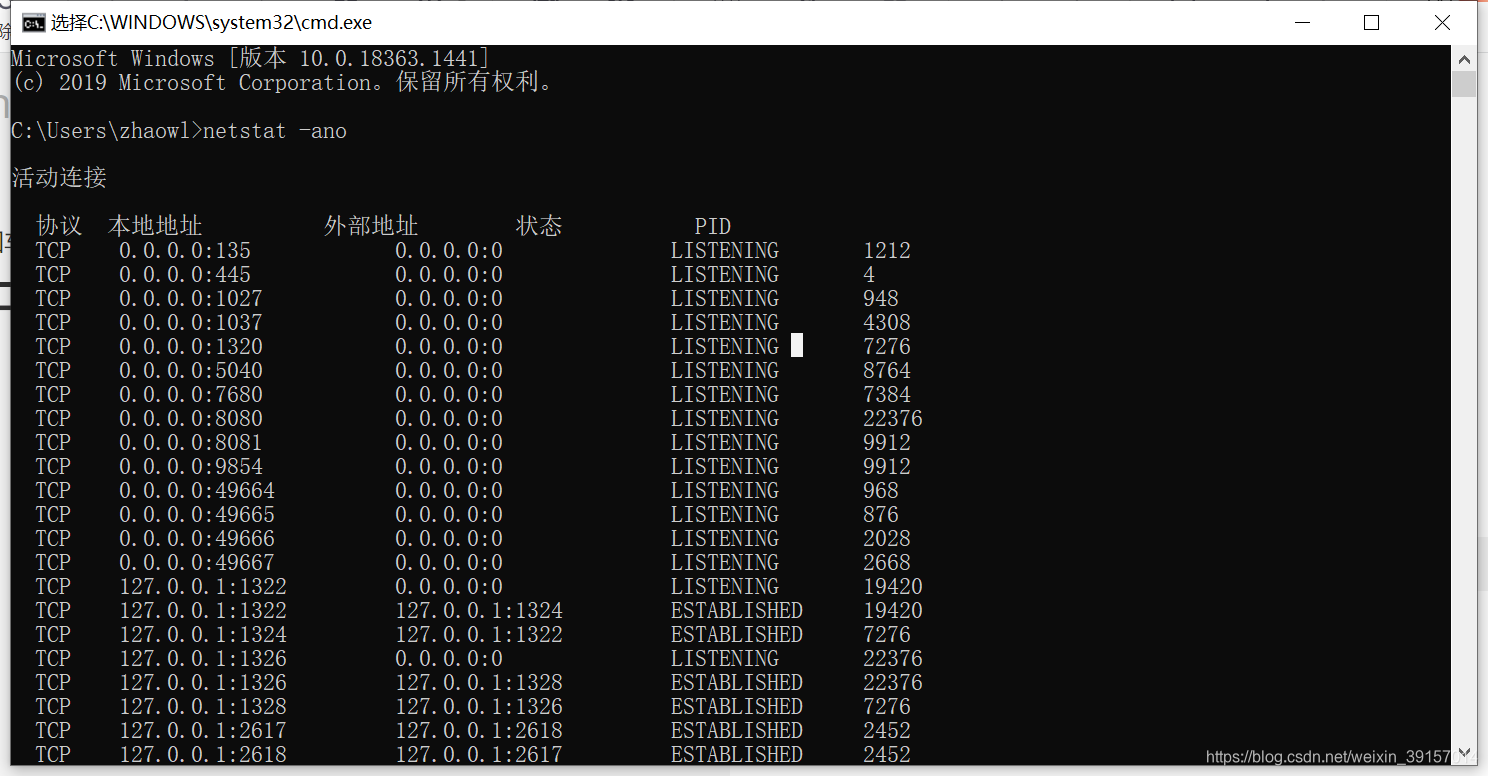
Task: Click PID 9912 on the 9854 row
Action: tap(887, 466)
